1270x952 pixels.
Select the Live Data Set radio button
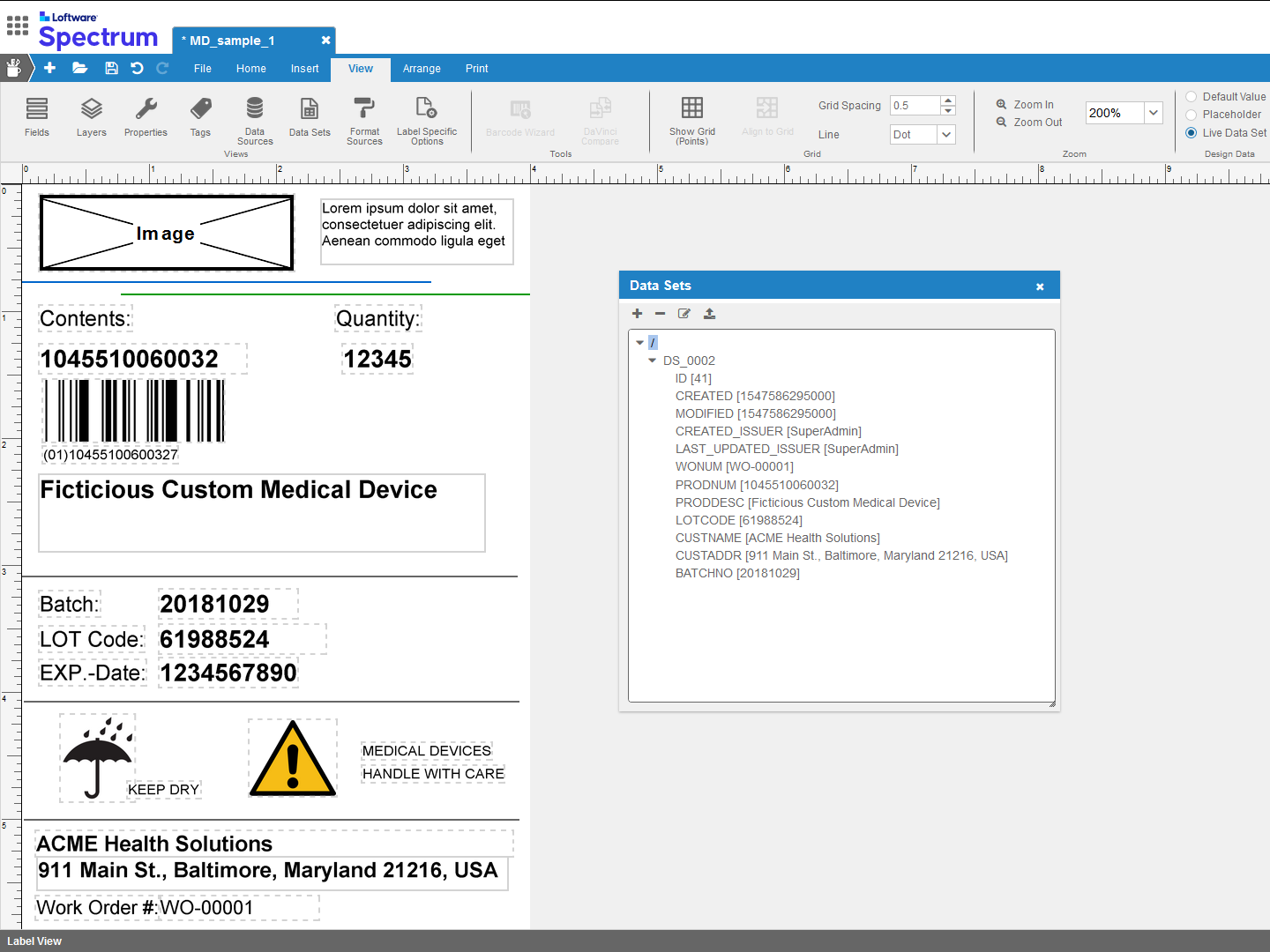click(1191, 133)
